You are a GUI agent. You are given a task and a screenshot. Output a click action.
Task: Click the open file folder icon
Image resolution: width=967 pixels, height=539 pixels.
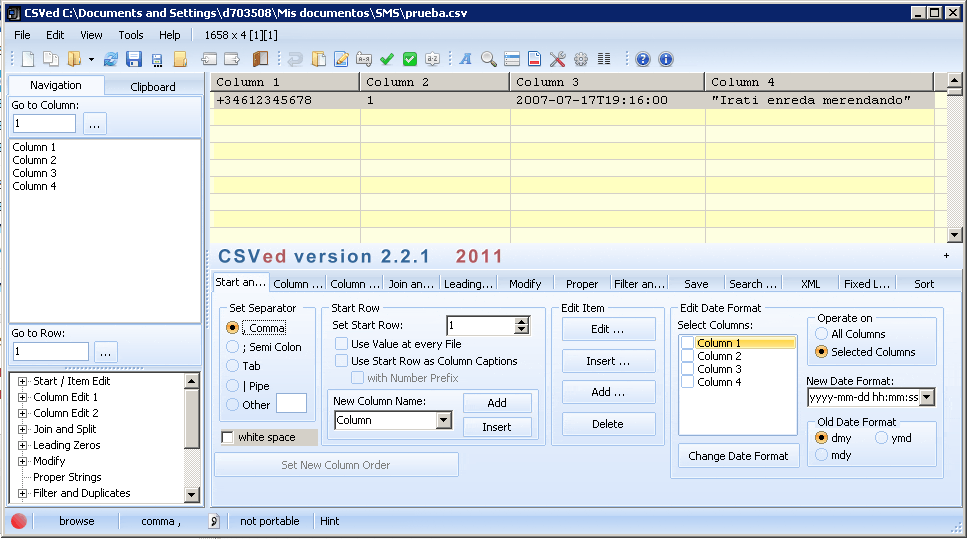coord(74,59)
